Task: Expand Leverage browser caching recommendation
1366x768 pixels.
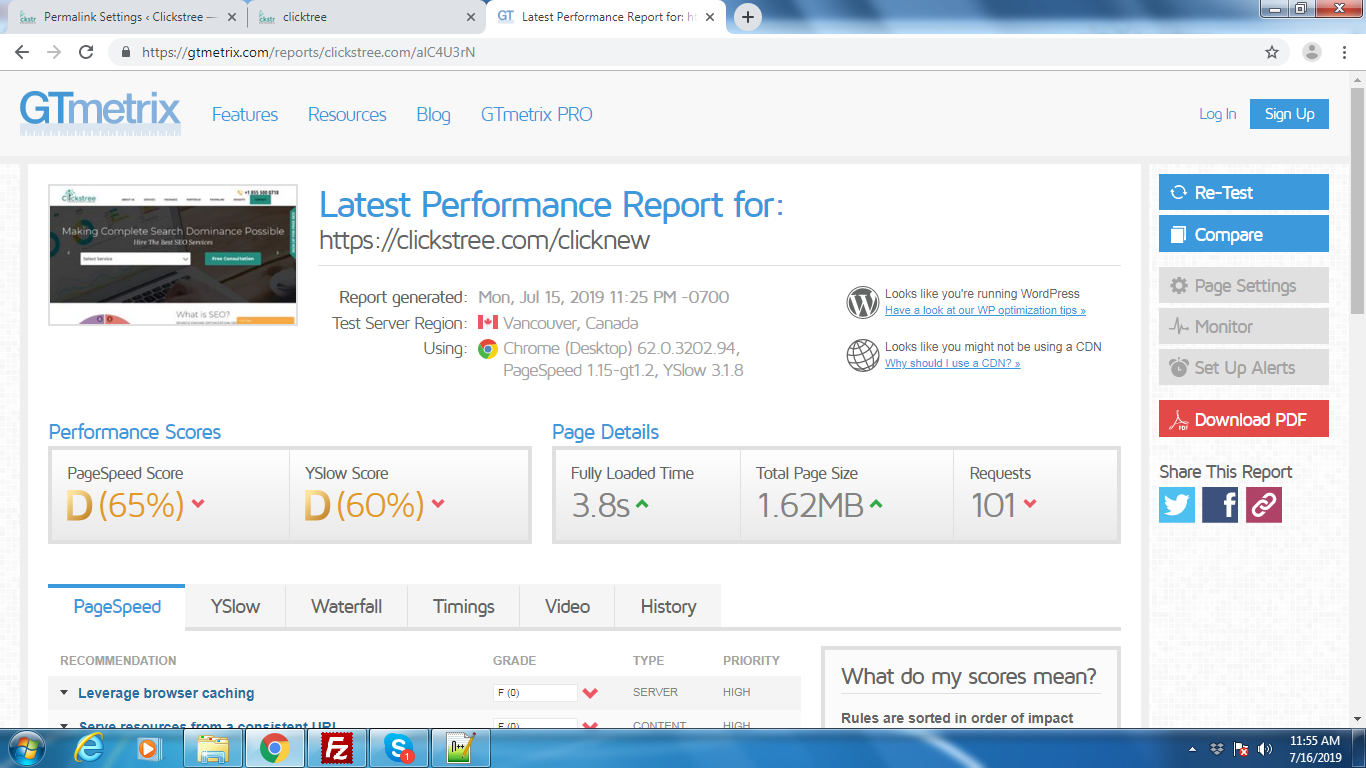Action: pos(166,693)
